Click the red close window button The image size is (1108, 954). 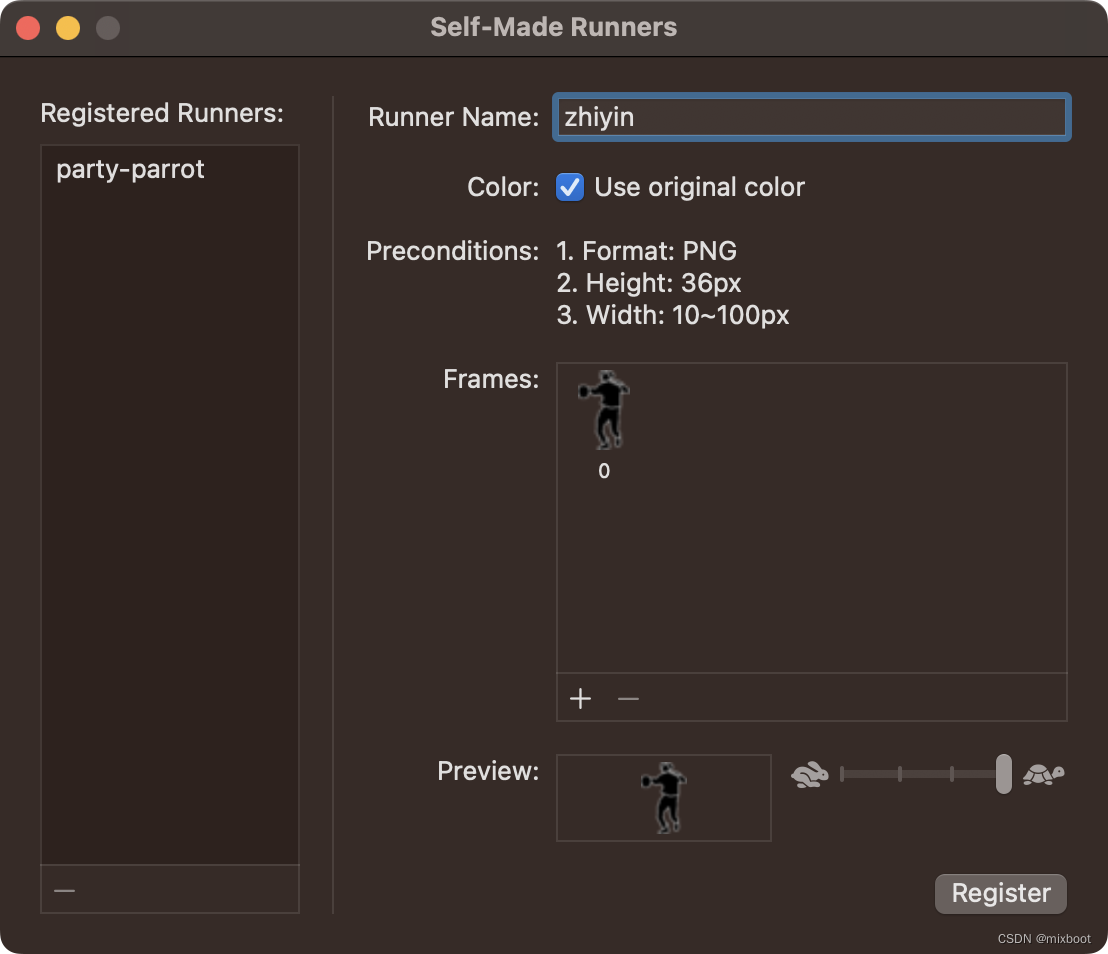[x=28, y=28]
